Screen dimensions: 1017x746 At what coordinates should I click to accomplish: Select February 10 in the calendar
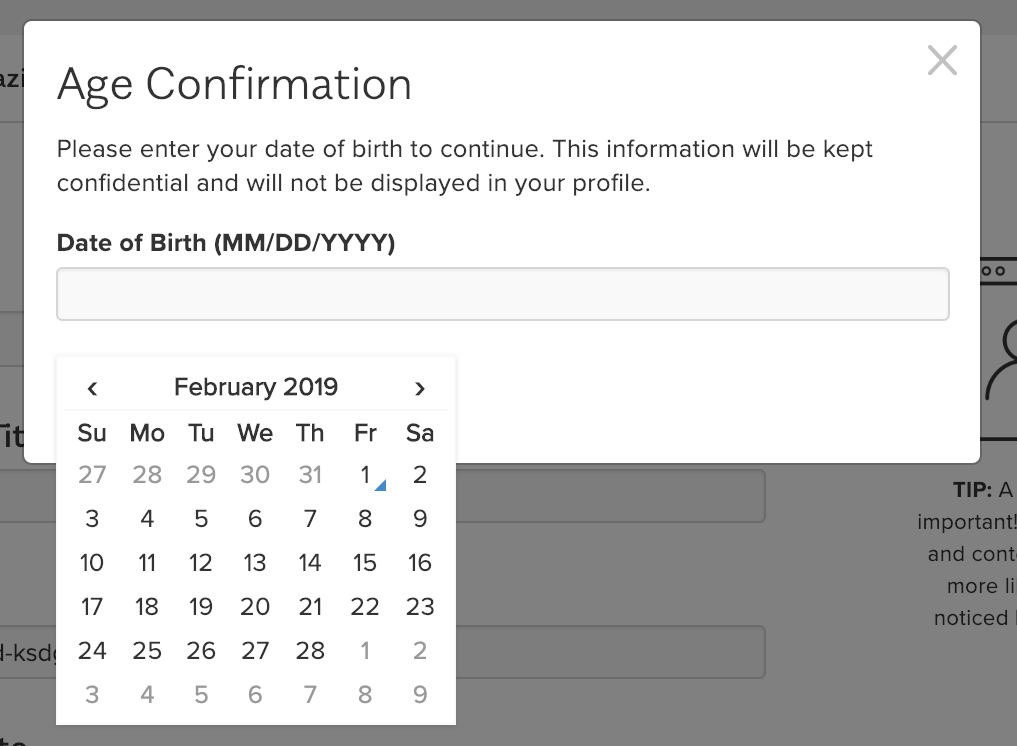[92, 563]
